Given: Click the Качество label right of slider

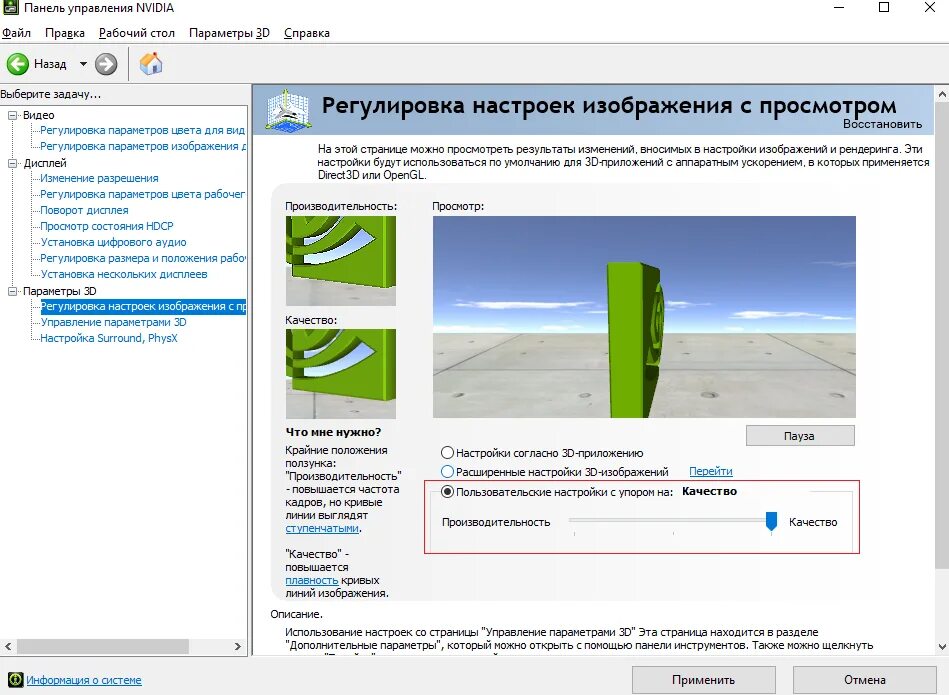Looking at the screenshot, I should tap(813, 522).
